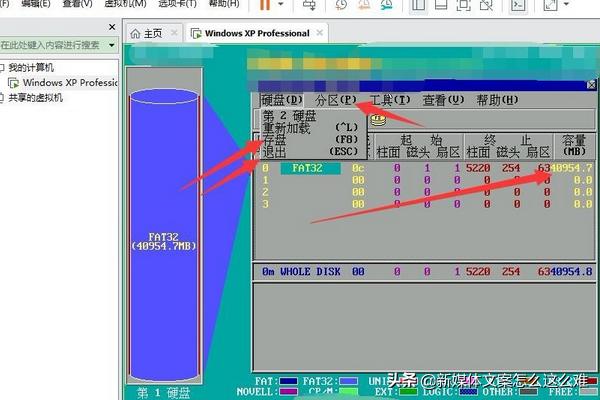
Task: Open the 硬盘(D) menu
Action: tap(281, 100)
